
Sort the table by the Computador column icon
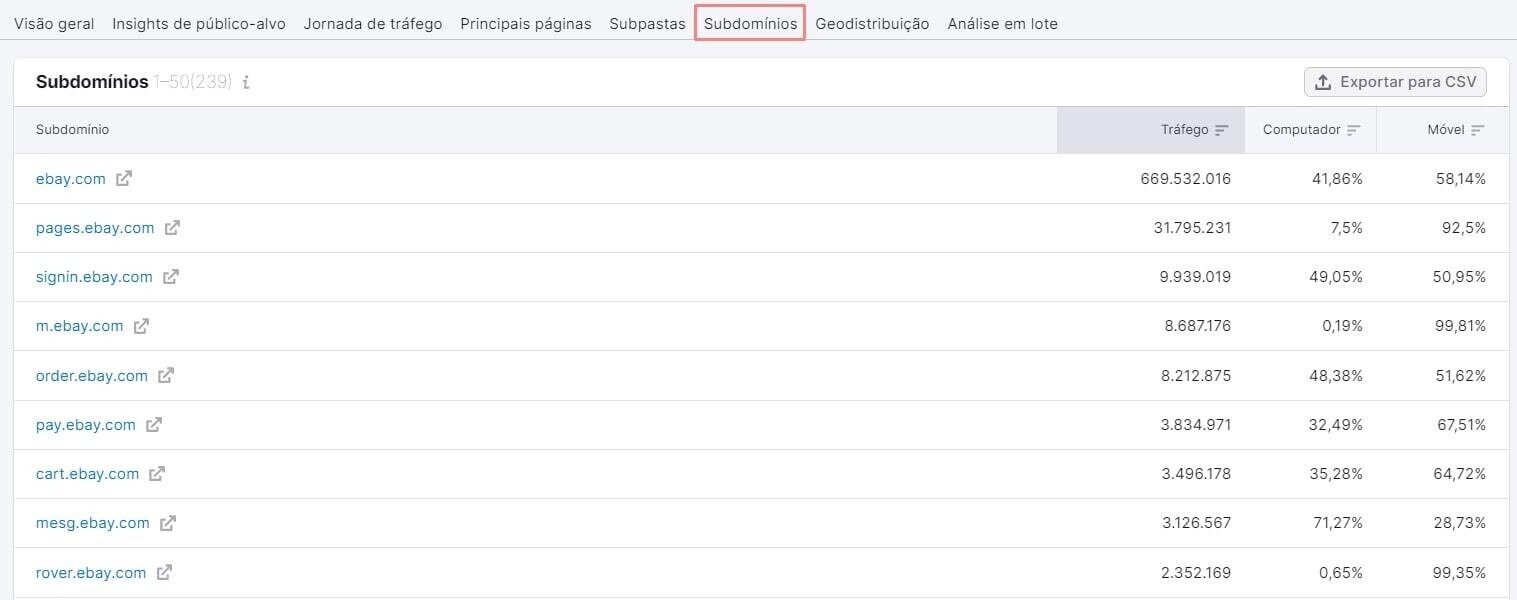tap(1355, 129)
